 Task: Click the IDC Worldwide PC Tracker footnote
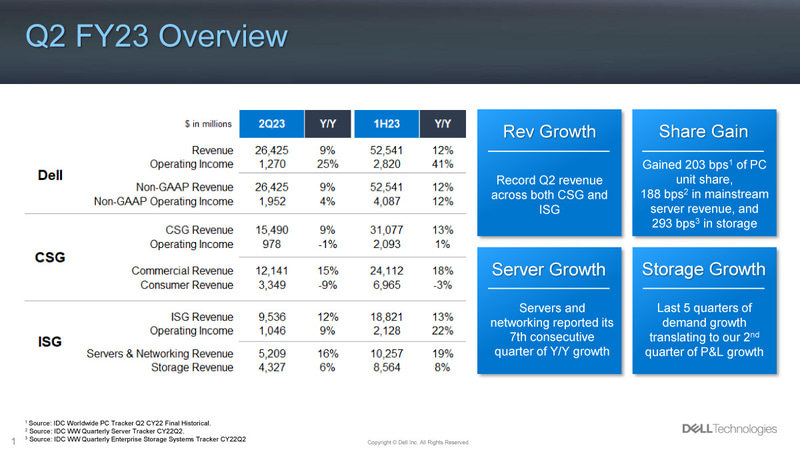[118, 423]
